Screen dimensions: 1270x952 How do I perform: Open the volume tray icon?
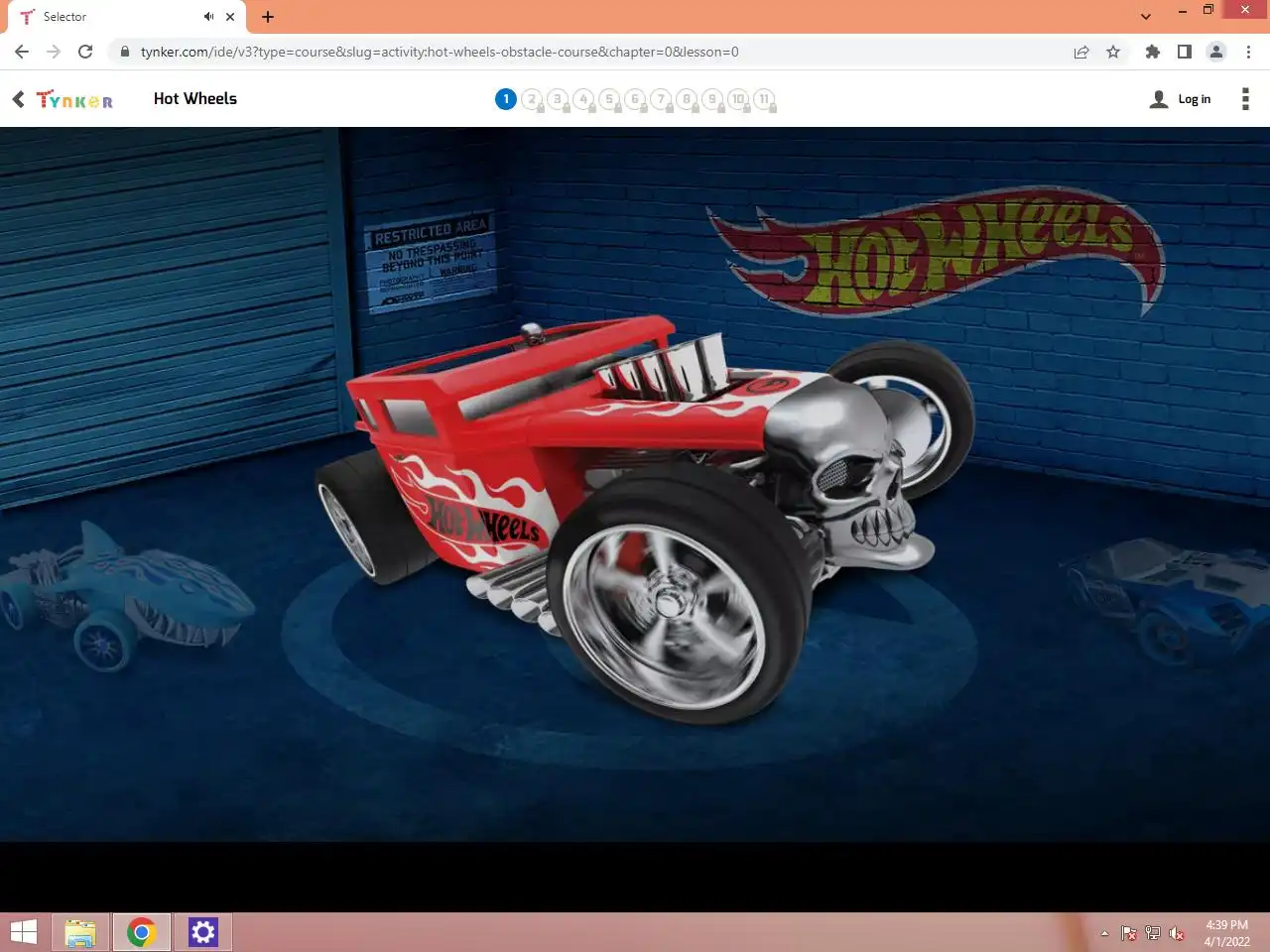(x=1177, y=933)
